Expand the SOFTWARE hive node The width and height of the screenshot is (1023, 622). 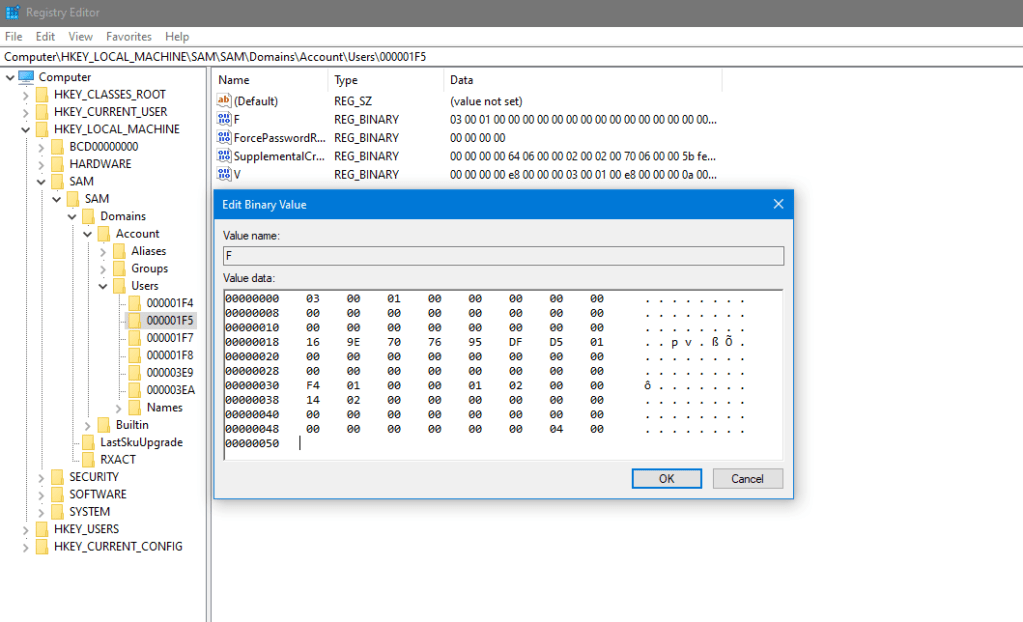[41, 494]
